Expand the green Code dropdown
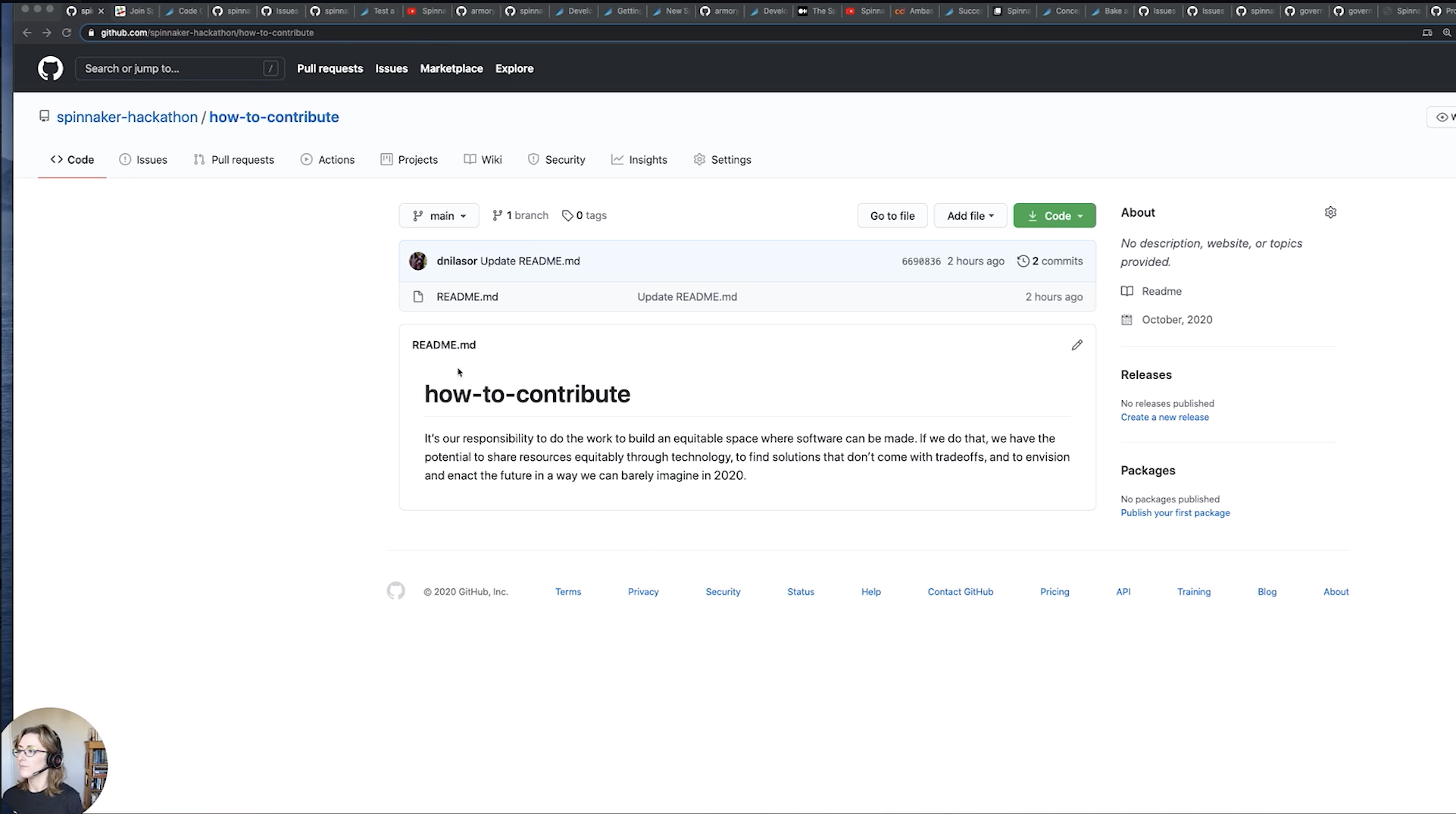Viewport: 1456px width, 814px height. pos(1055,215)
